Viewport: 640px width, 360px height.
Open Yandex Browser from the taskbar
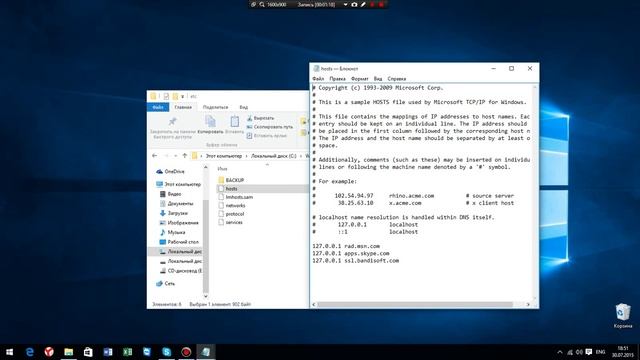(49, 352)
